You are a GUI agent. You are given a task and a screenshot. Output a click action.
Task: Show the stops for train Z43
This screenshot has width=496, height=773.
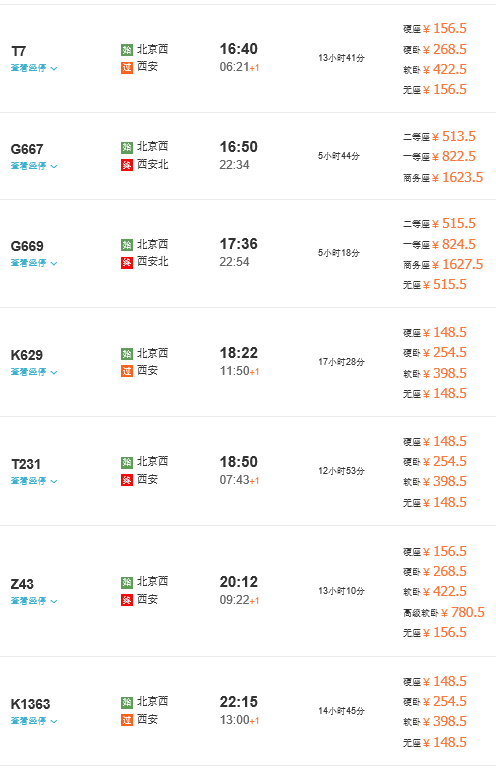34,600
